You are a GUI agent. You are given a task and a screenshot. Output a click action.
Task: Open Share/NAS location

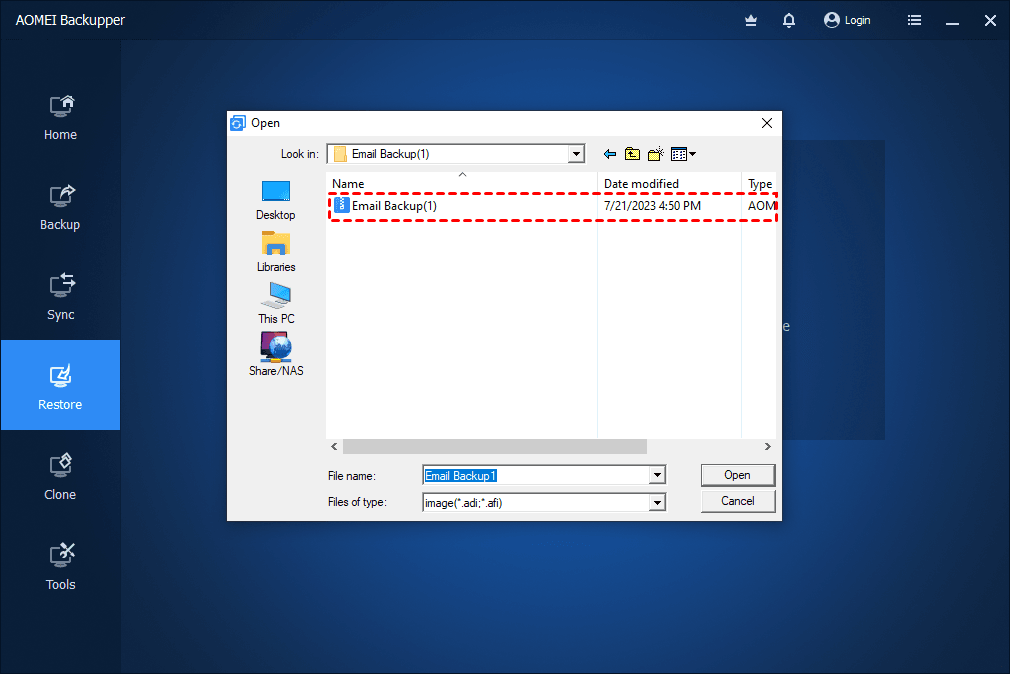click(x=276, y=355)
